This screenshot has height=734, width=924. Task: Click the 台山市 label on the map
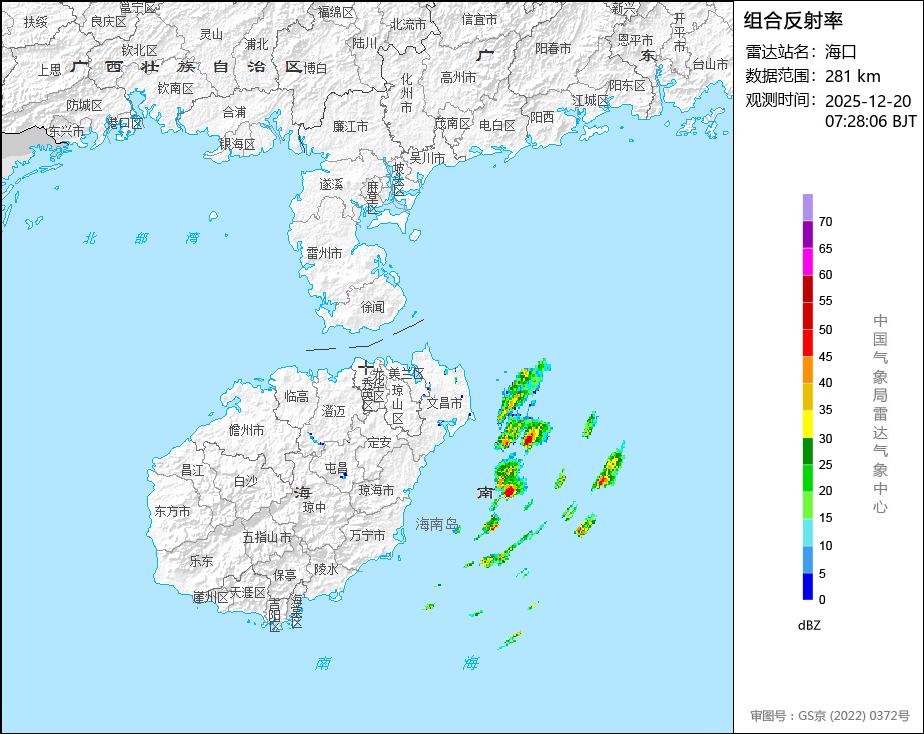pyautogui.click(x=710, y=64)
